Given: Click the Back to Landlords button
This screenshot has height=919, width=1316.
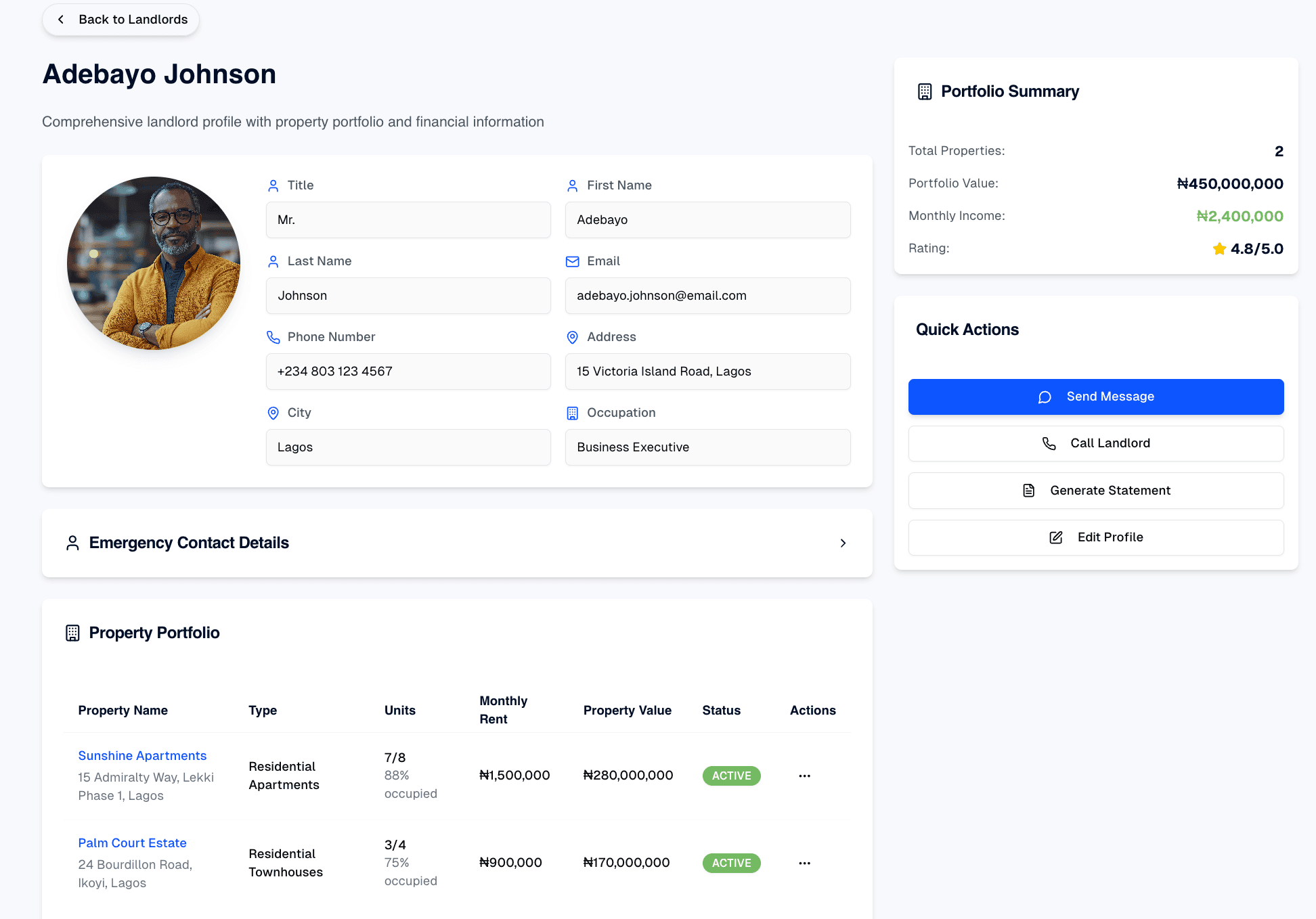Looking at the screenshot, I should (x=120, y=20).
